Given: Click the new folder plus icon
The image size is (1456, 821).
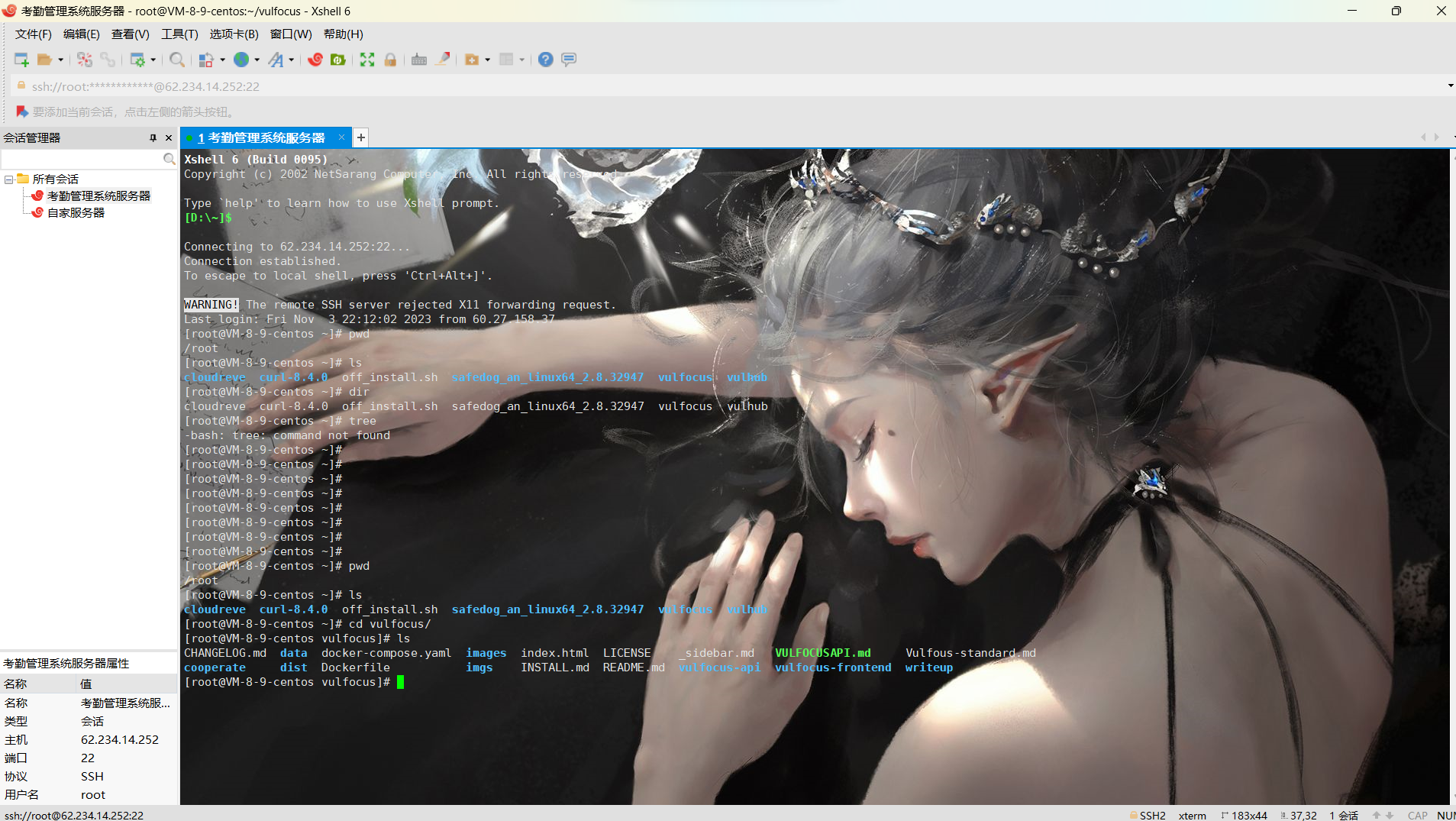Looking at the screenshot, I should (472, 60).
